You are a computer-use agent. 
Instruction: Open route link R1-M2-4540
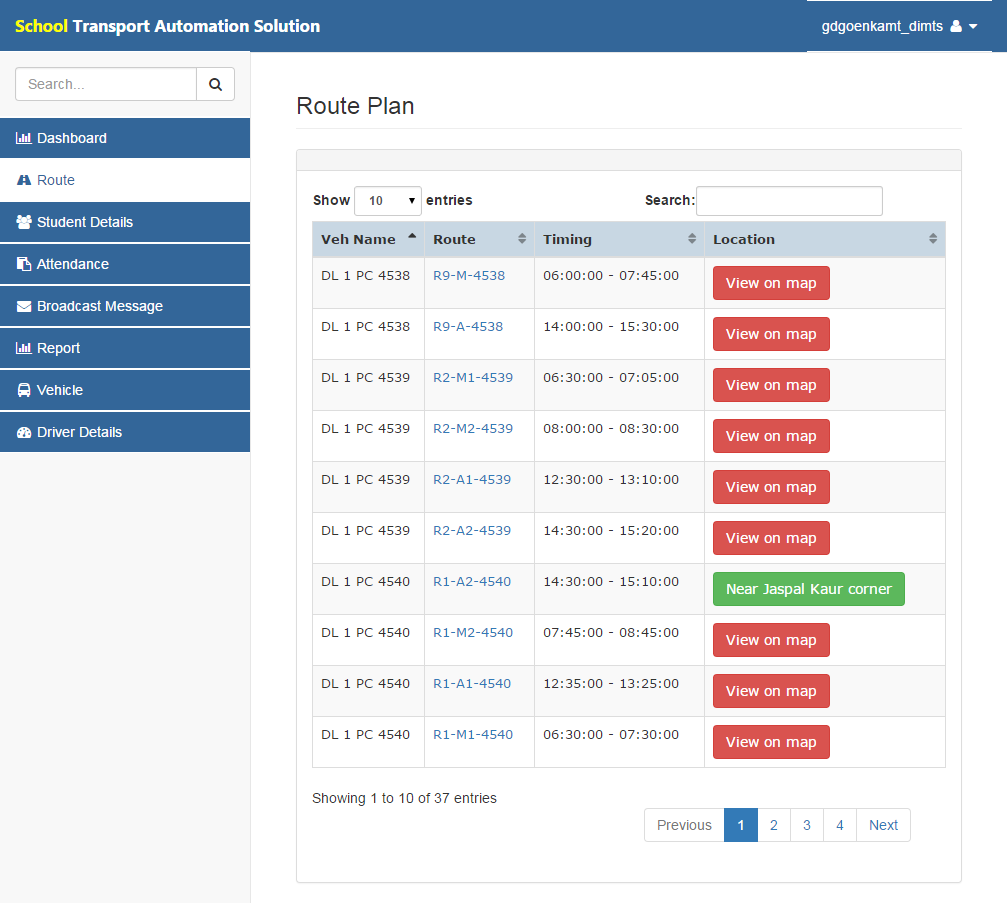click(473, 633)
